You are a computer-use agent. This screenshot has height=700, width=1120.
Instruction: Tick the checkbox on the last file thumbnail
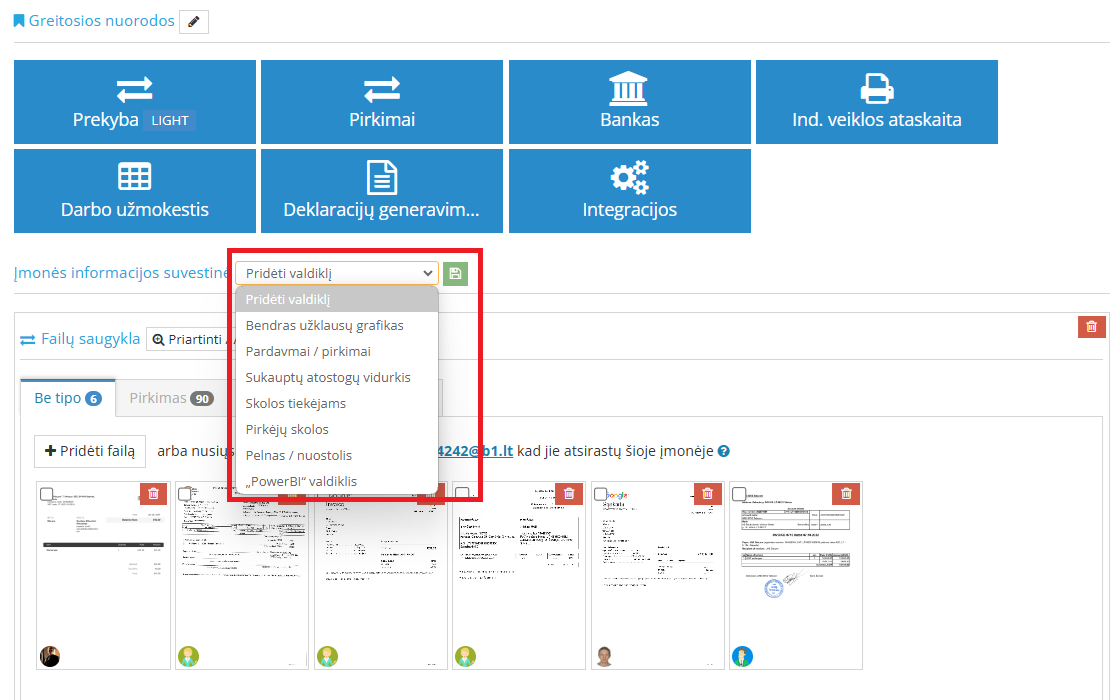point(740,494)
